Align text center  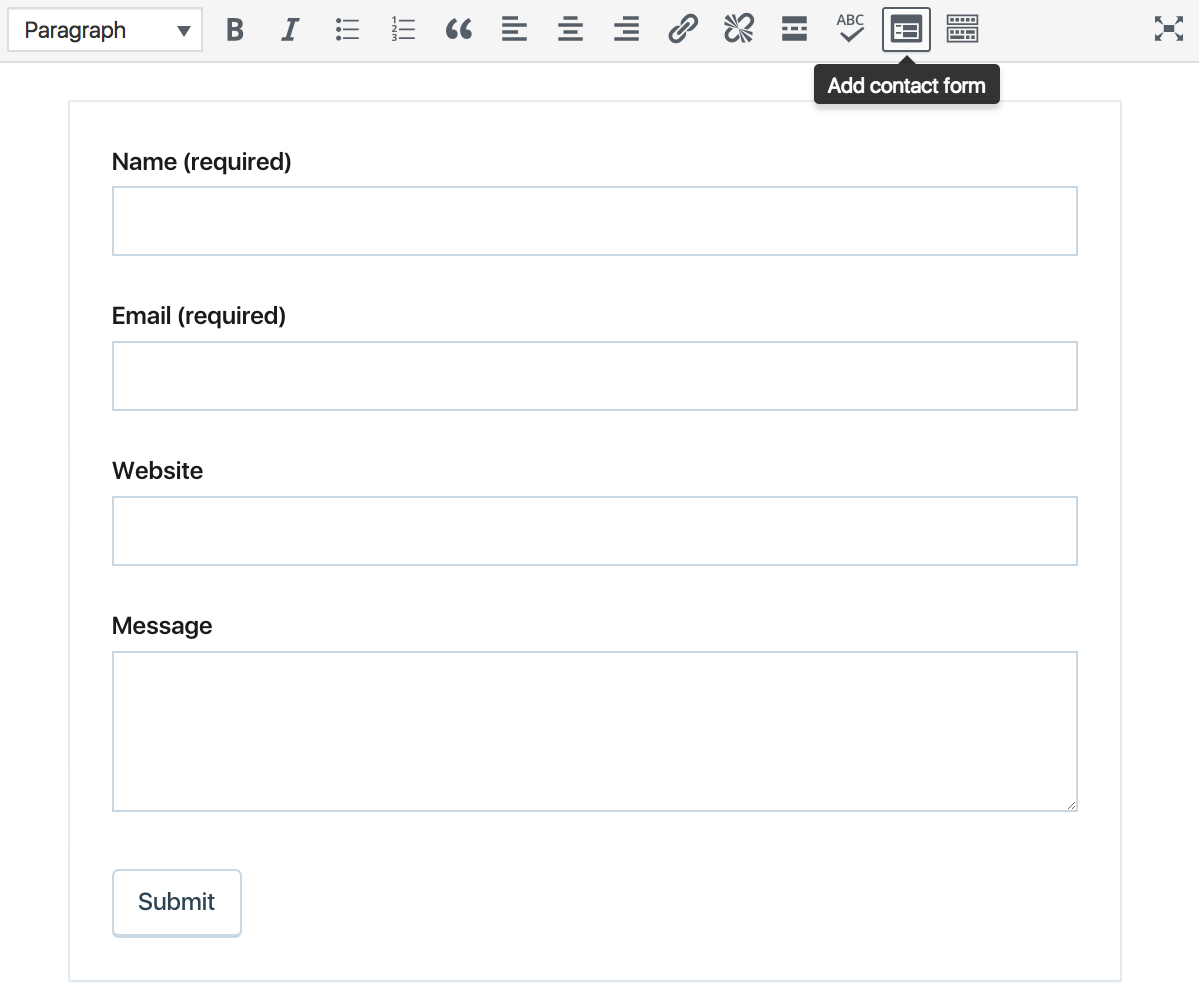[570, 30]
